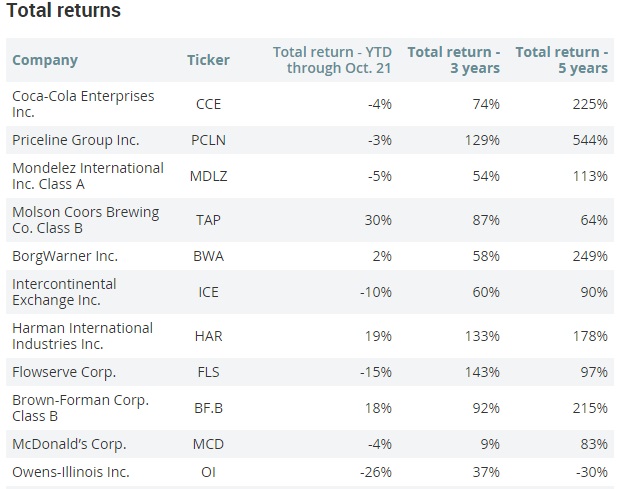Screen dimensions: 618x489
Task: Select the Flowserve Corp. row
Action: 64,372
